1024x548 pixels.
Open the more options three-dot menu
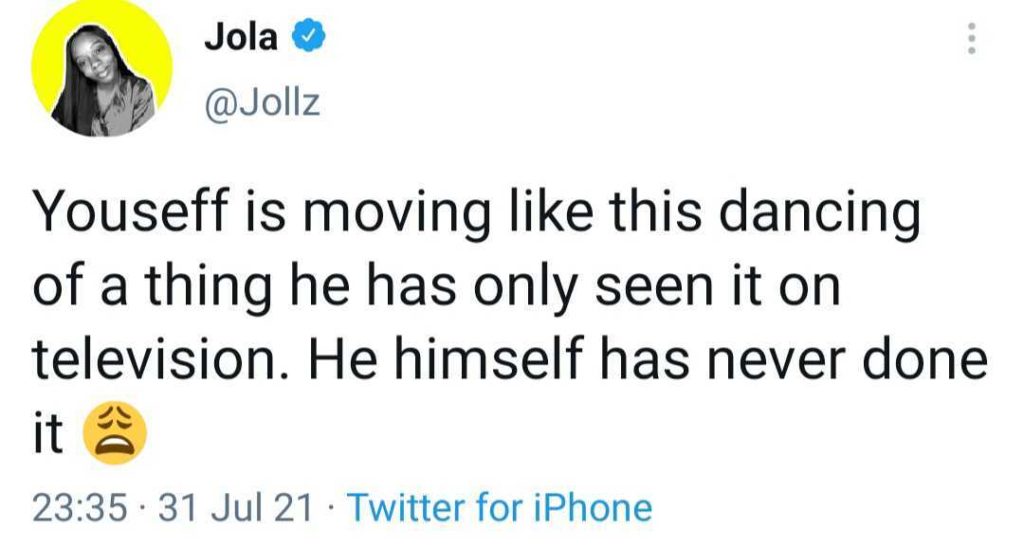(x=967, y=38)
